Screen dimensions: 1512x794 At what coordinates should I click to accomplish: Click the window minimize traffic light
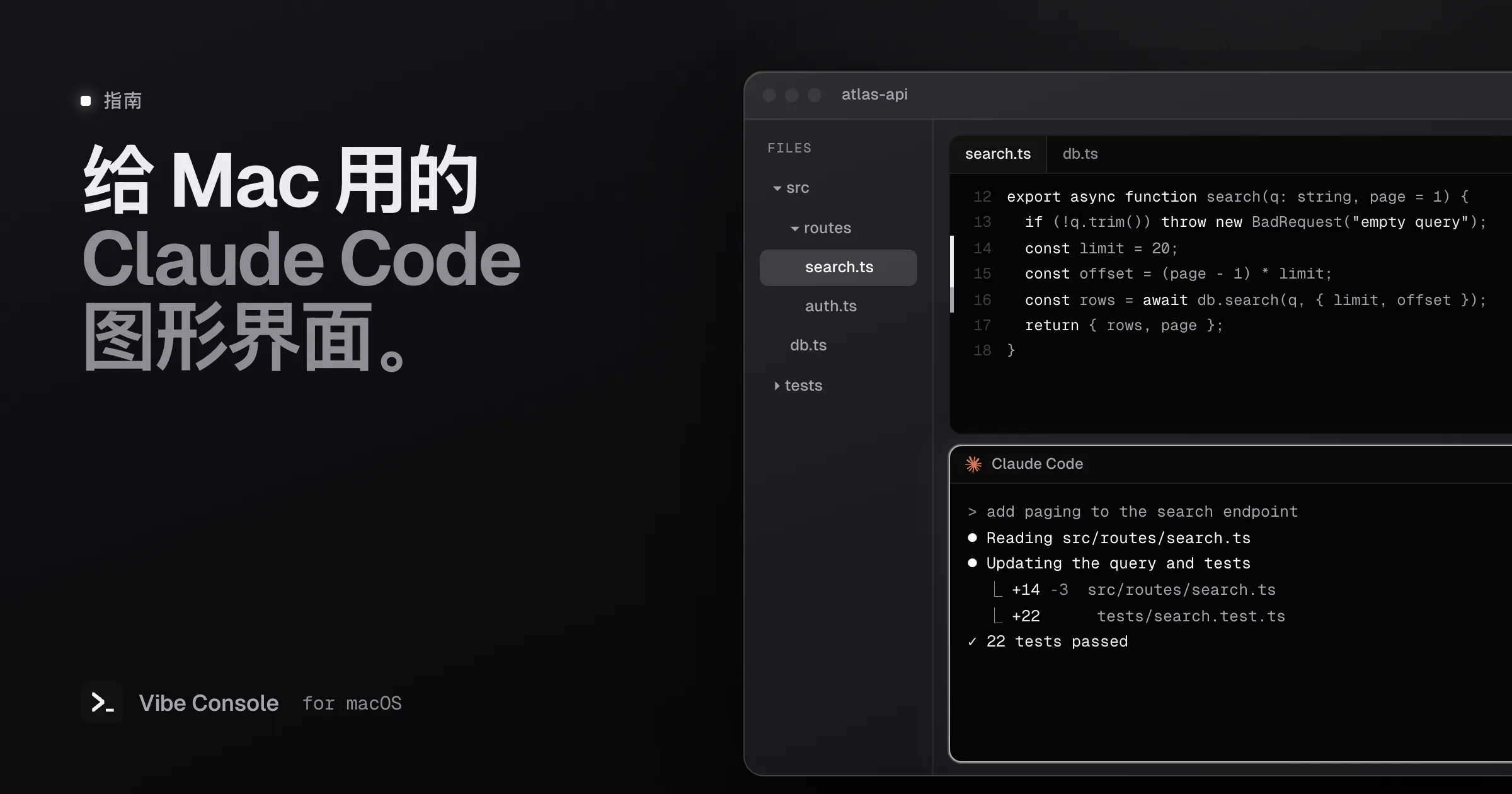(x=792, y=95)
